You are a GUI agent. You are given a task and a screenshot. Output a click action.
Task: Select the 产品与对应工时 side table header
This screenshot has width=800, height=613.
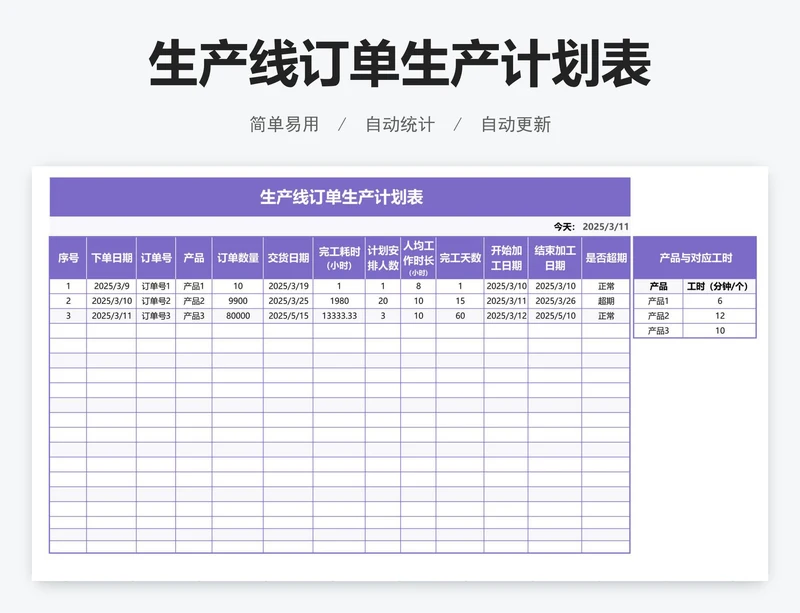(695, 258)
